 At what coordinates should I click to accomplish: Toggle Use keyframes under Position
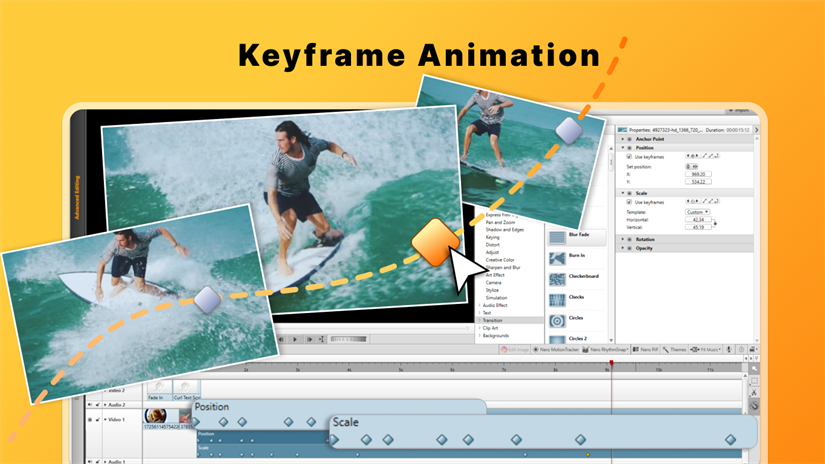tap(629, 157)
